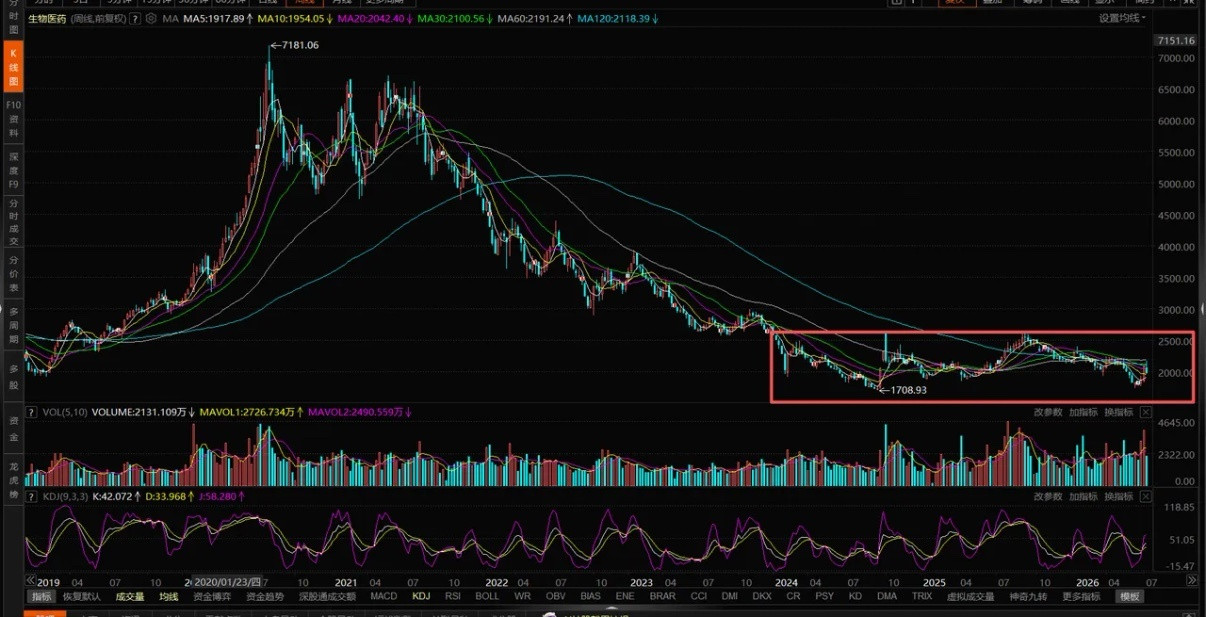Viewport: 1206px width, 617px height.
Task: Open the 模板 template selector
Action: (x=1130, y=597)
